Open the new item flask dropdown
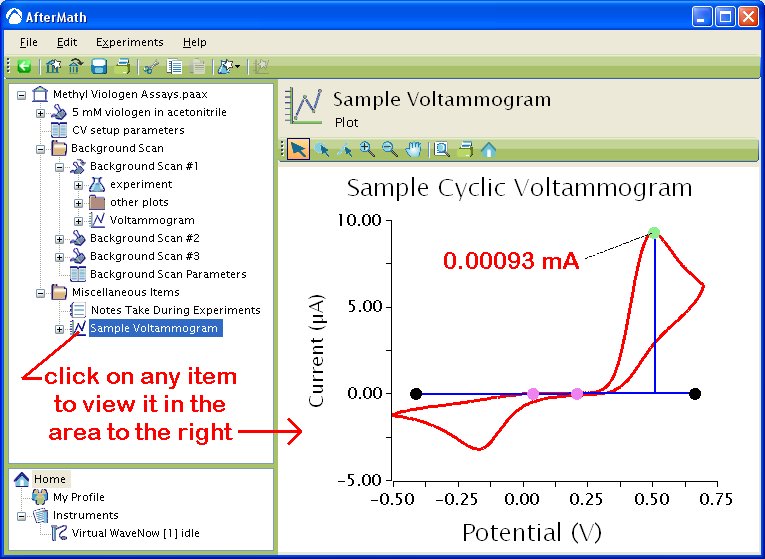This screenshot has height=559, width=765. point(228,66)
